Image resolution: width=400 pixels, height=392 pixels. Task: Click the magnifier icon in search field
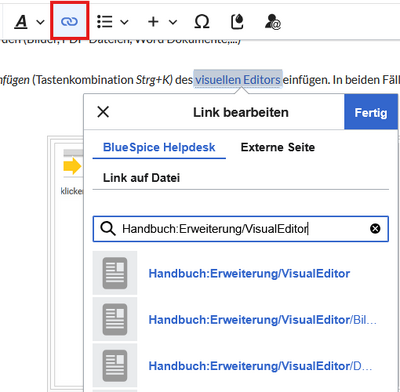pos(108,229)
